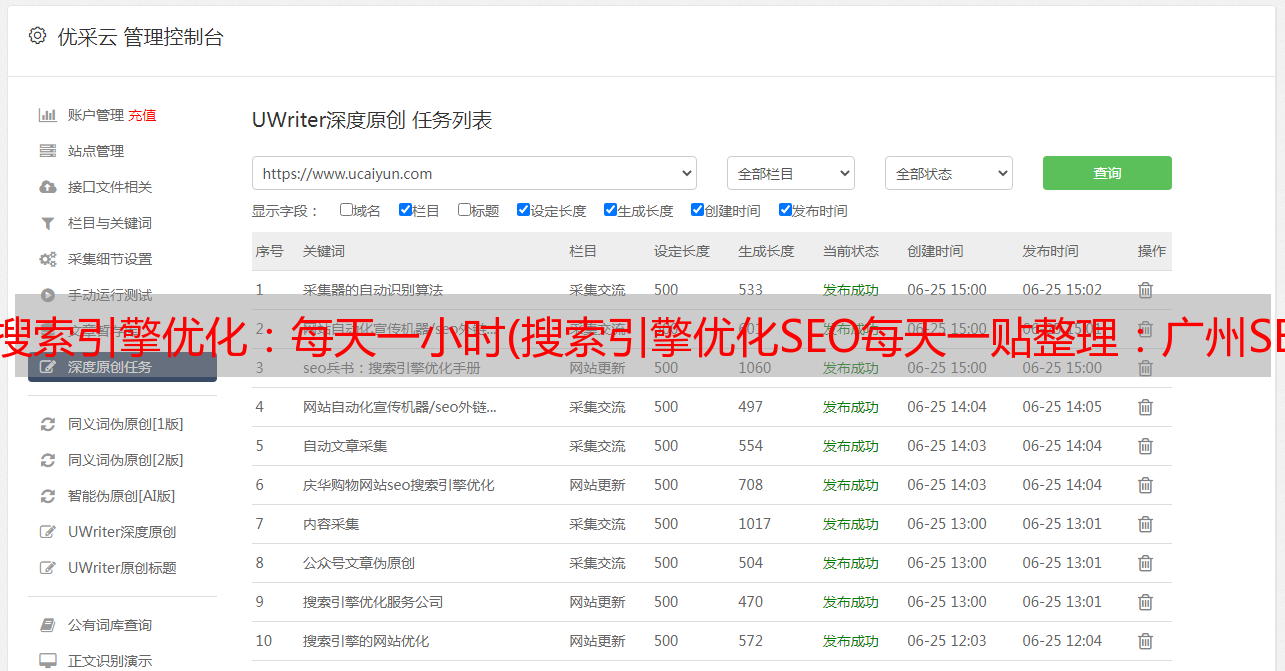Screen dimensions: 1285x671
Task: Open the https://www.ucaiyun.com site dropdown
Action: [474, 173]
